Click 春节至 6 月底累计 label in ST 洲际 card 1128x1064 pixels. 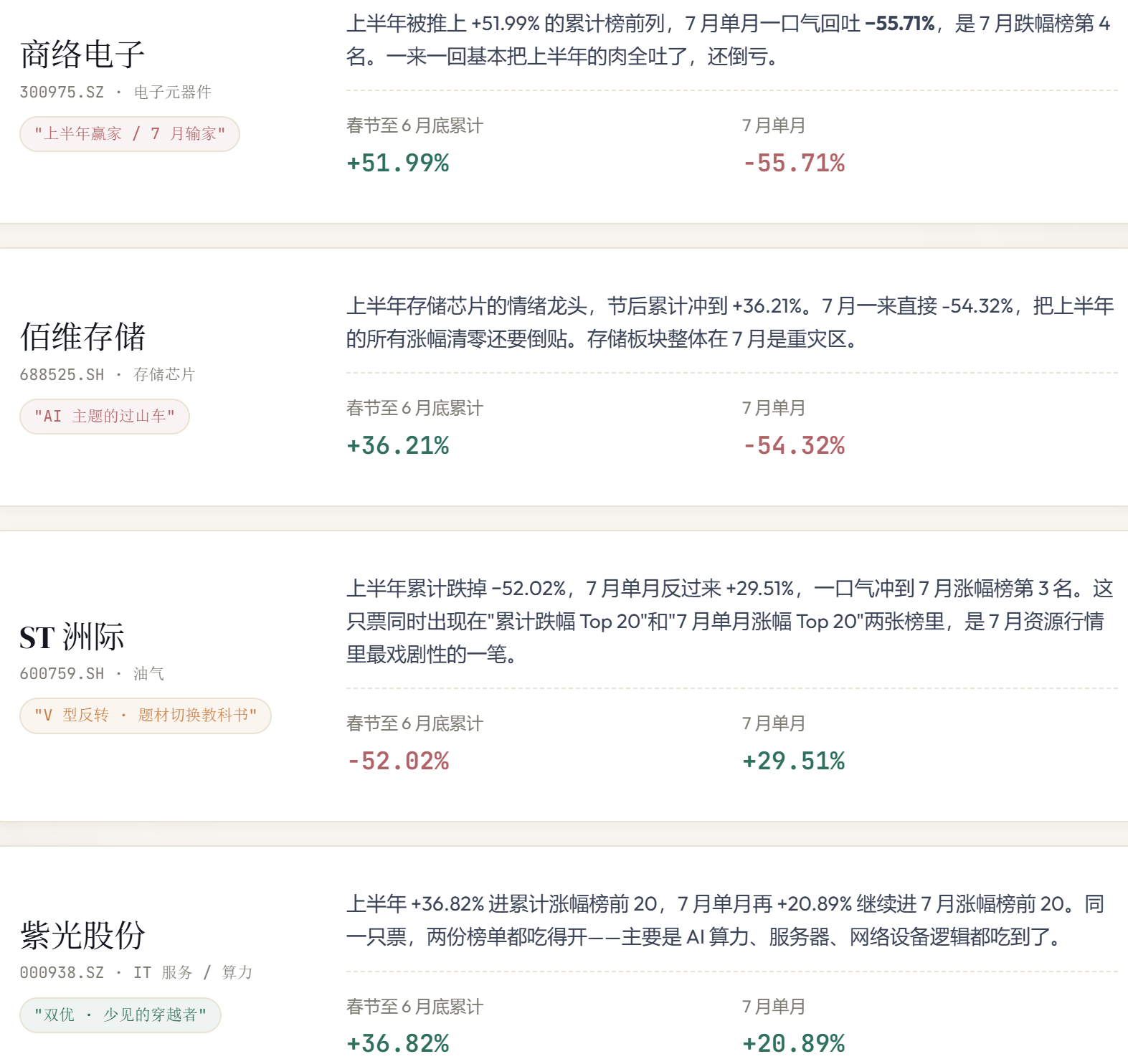414,723
